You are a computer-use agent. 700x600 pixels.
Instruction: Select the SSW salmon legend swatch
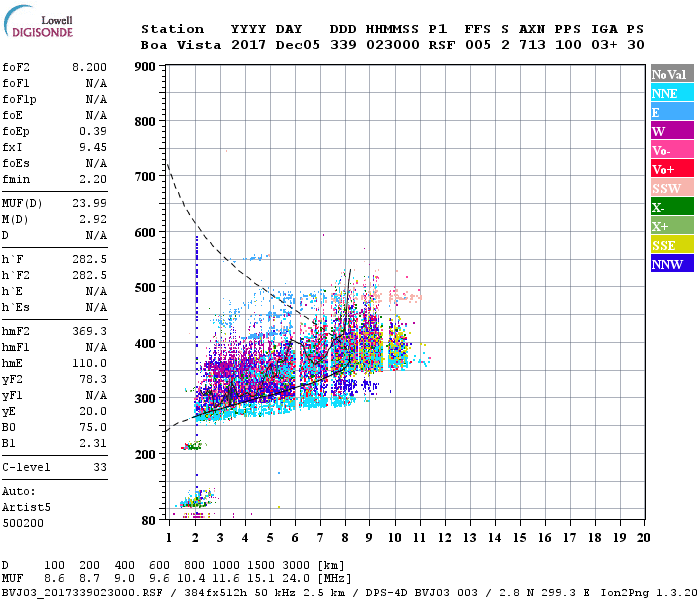point(672,188)
